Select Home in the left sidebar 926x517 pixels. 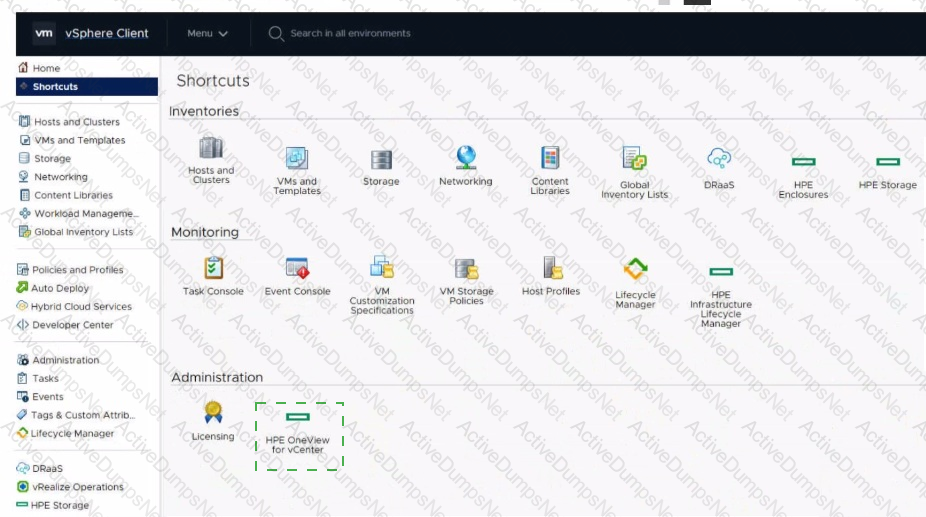click(46, 68)
